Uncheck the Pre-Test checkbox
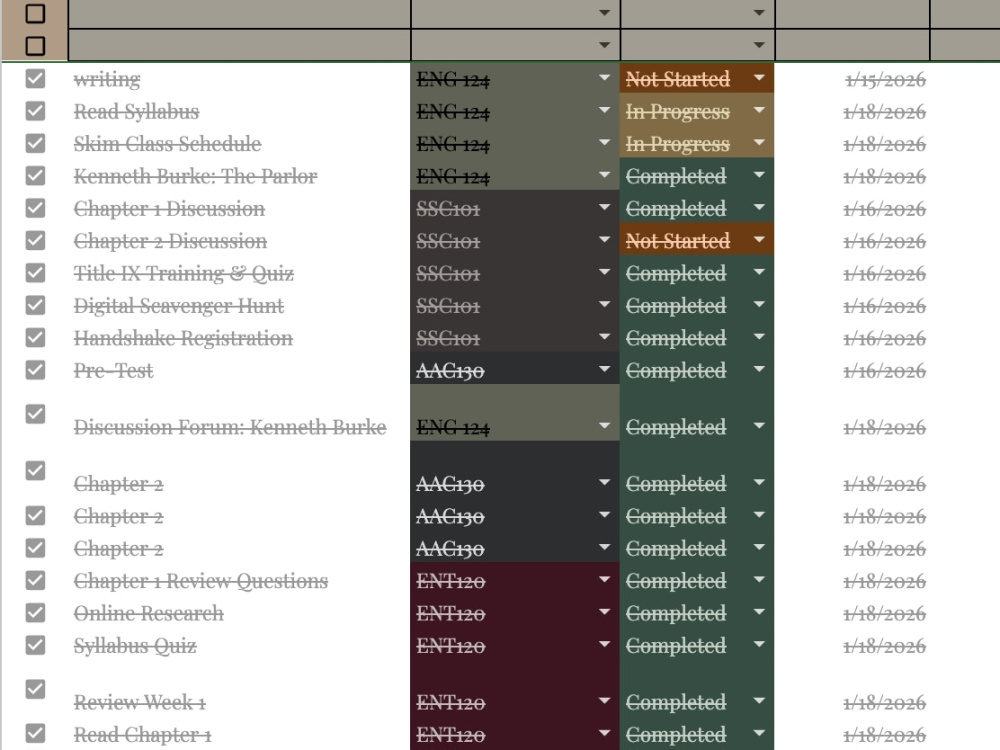This screenshot has height=750, width=1000. point(35,370)
